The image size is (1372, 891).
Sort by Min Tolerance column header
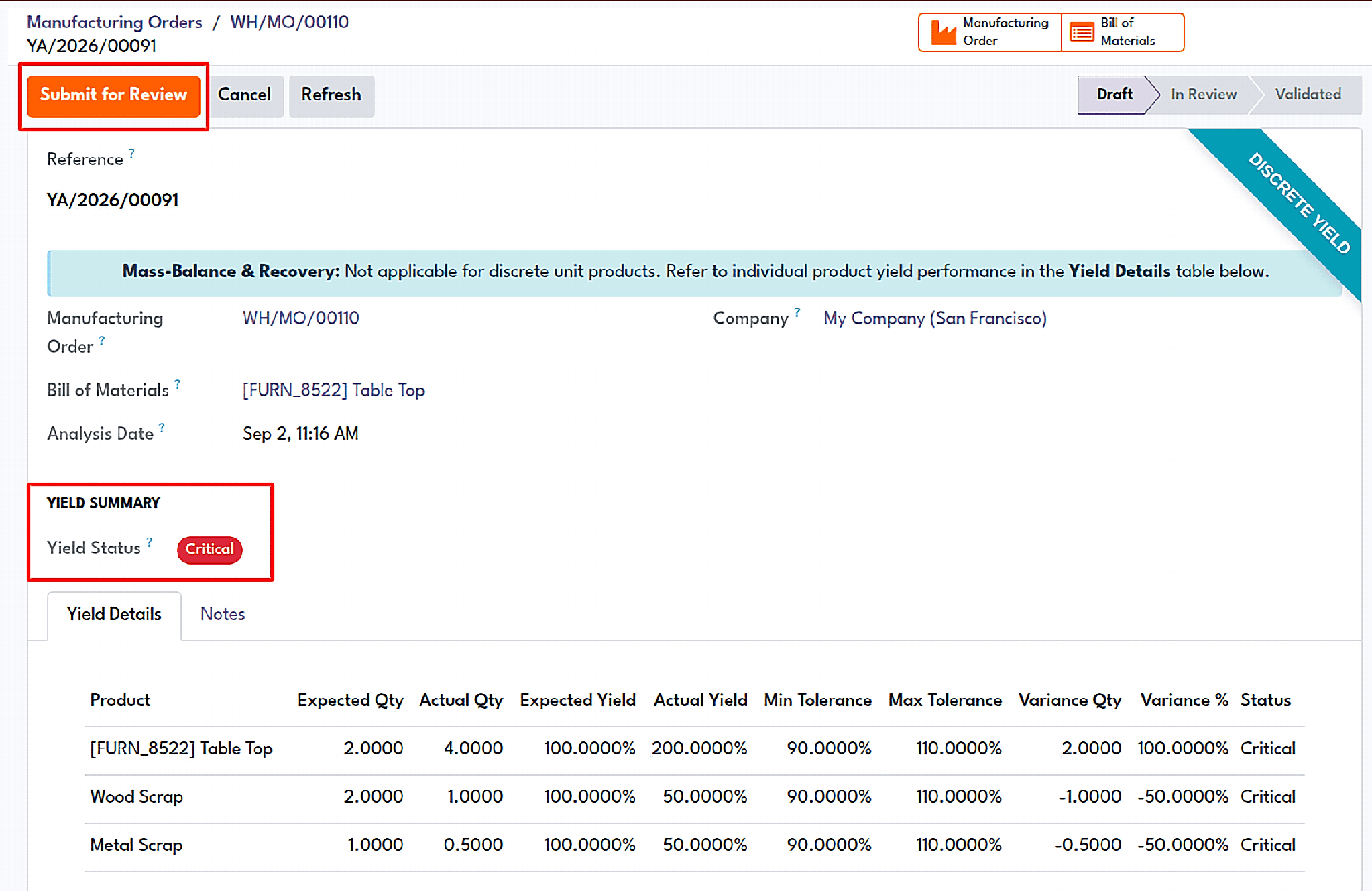click(817, 701)
